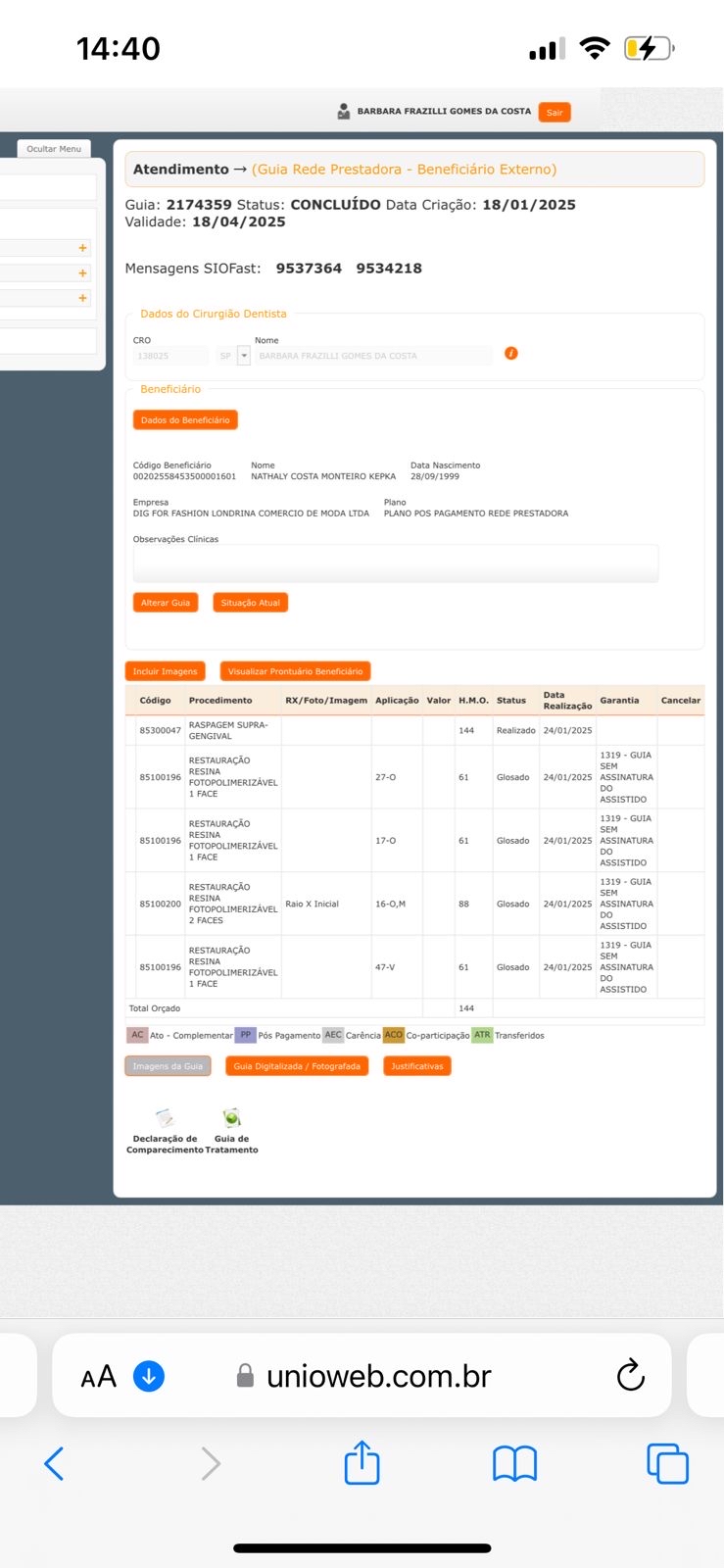Open the CRO state SP dropdown

coord(244,356)
